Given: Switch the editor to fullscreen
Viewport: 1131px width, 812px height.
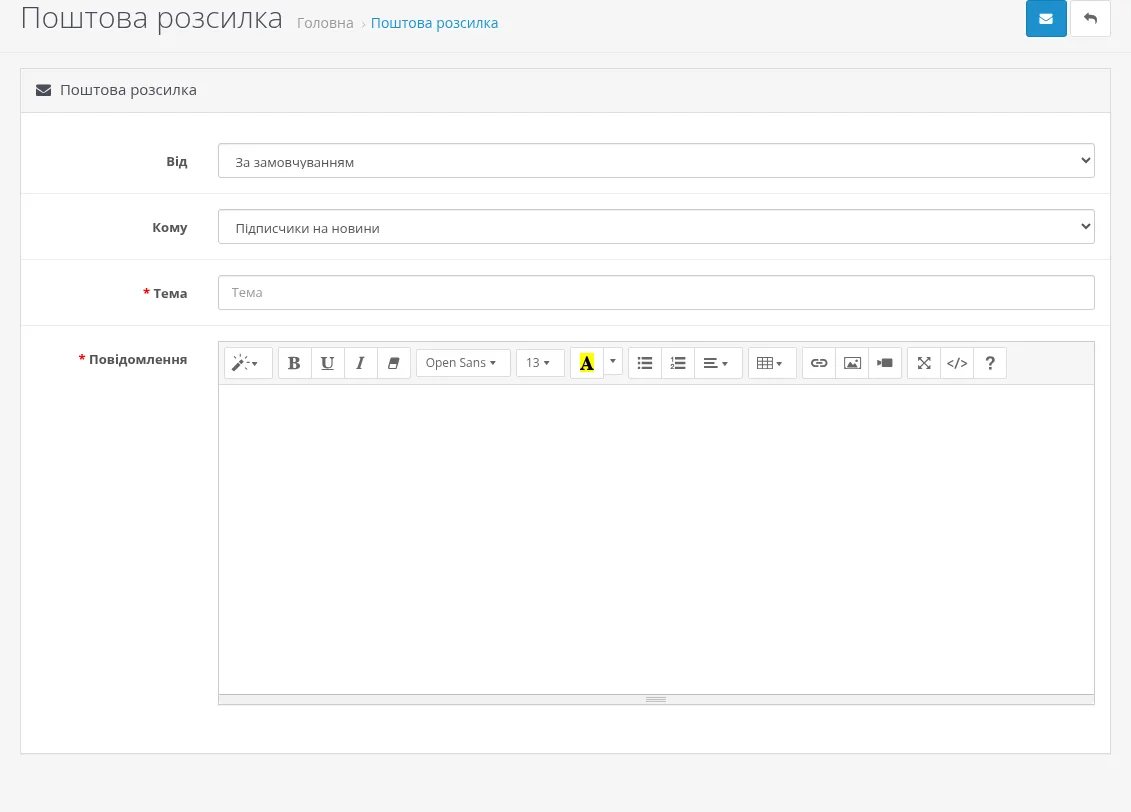Looking at the screenshot, I should click(924, 363).
